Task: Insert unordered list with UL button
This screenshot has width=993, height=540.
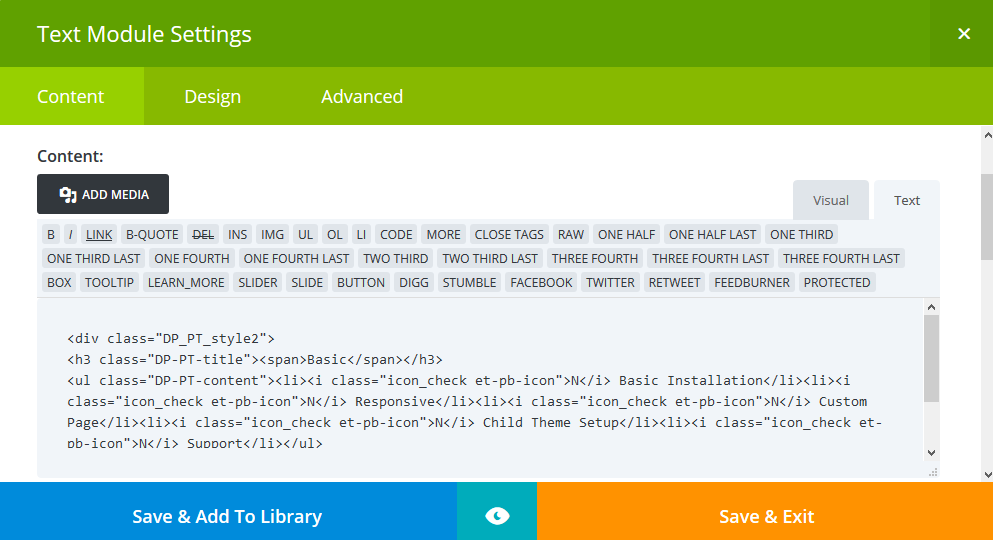Action: [x=305, y=234]
